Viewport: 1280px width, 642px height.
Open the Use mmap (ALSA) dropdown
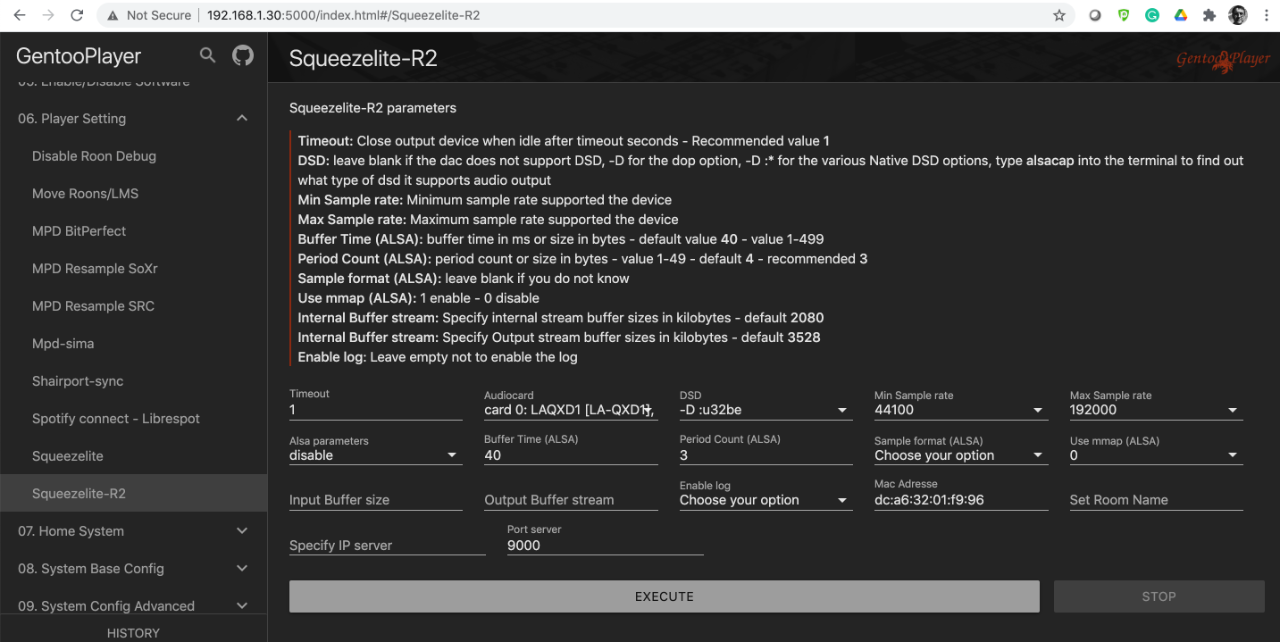pyautogui.click(x=1156, y=455)
